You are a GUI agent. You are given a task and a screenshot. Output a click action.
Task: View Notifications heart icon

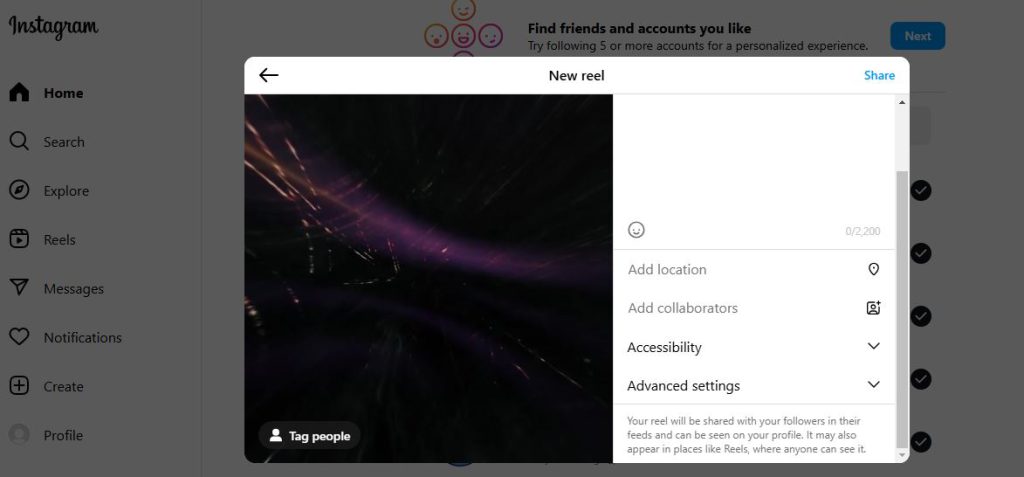19,337
